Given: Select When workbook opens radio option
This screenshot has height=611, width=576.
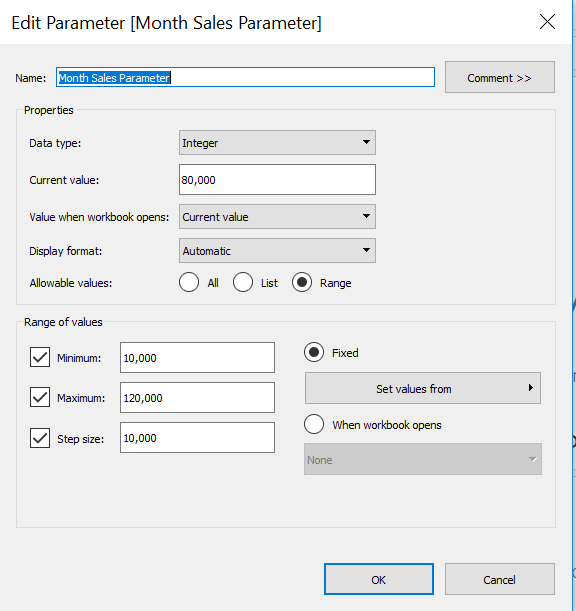Looking at the screenshot, I should click(x=314, y=424).
